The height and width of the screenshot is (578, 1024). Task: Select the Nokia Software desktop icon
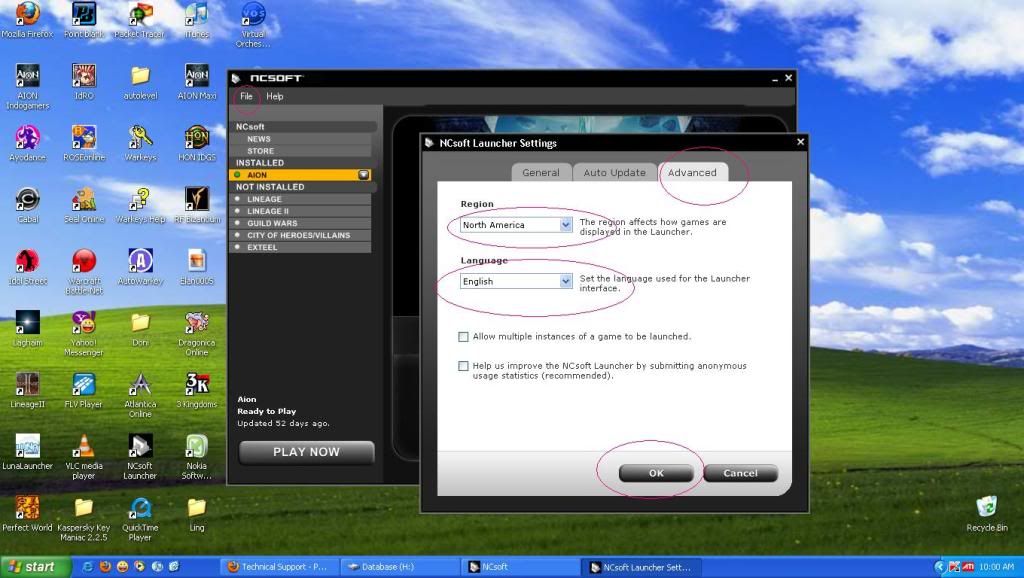click(x=197, y=446)
